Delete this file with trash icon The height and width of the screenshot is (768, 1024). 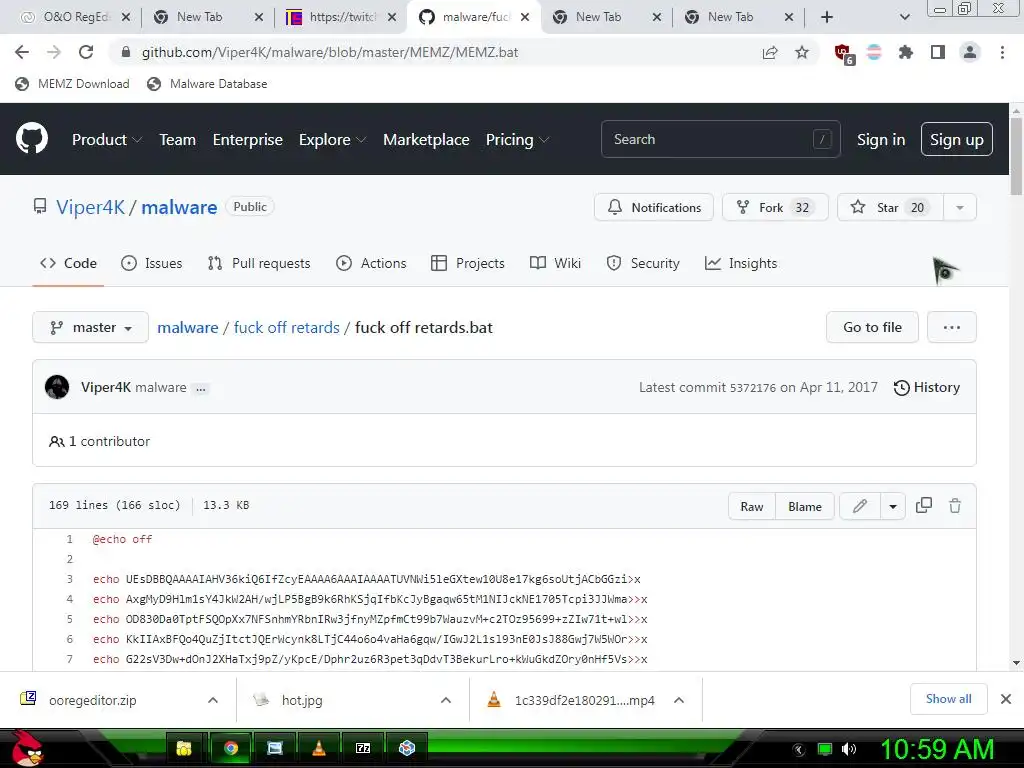(x=955, y=505)
